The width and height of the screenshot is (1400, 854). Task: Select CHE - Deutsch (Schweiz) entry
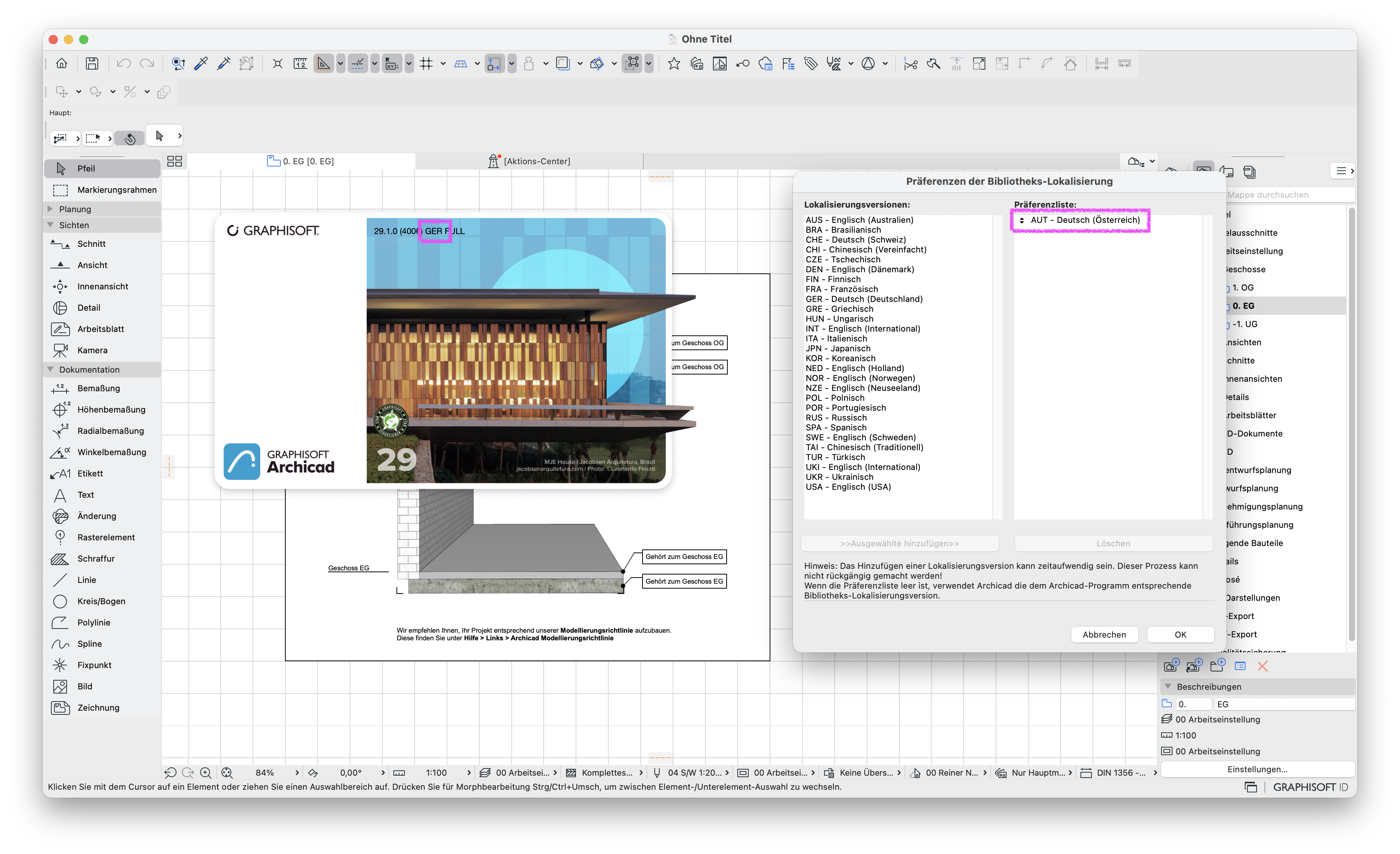tap(855, 240)
